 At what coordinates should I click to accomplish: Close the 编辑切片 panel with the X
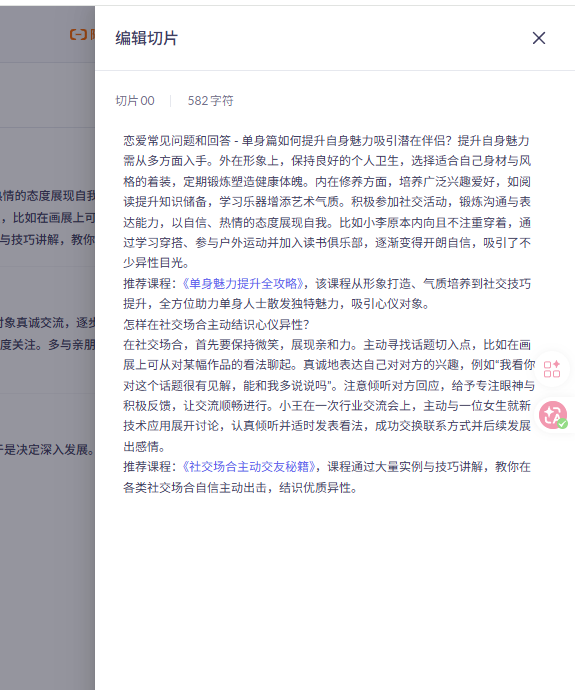(x=539, y=38)
